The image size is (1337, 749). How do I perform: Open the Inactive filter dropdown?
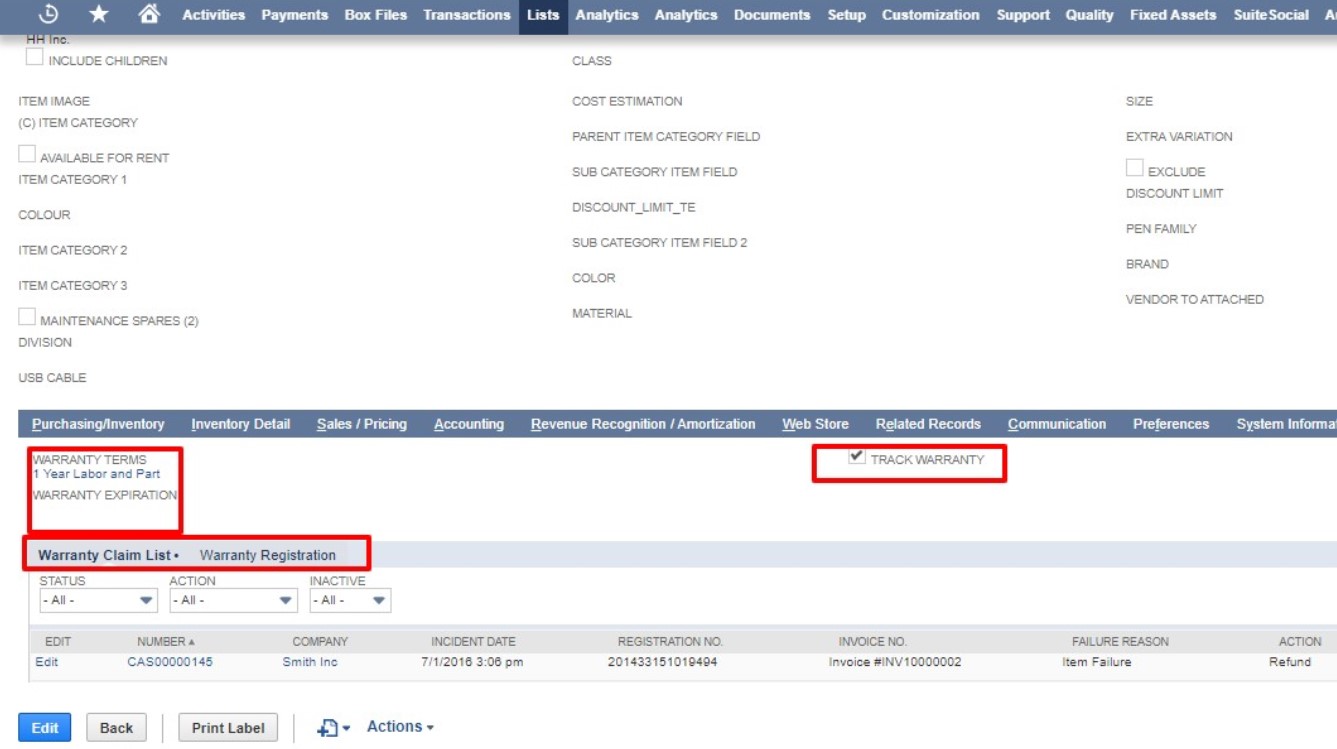click(x=350, y=601)
